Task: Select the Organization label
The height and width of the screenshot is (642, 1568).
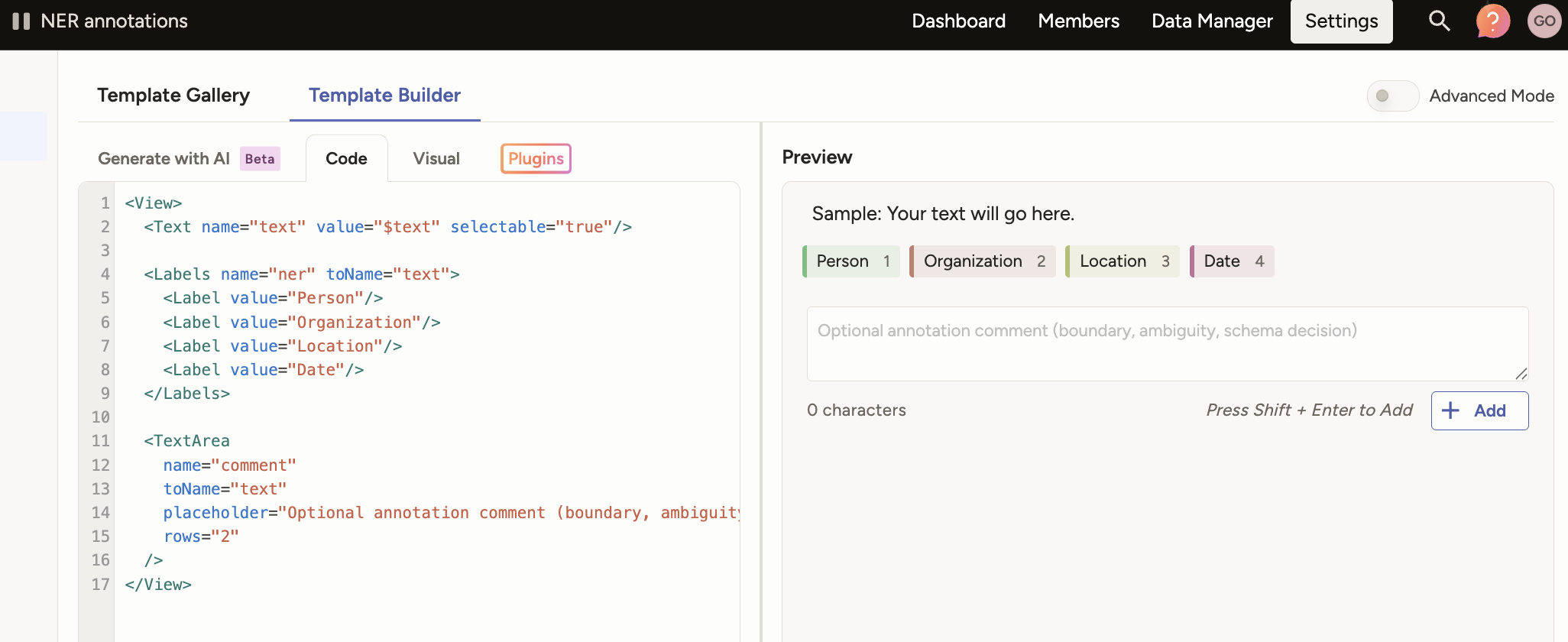Action: point(983,261)
